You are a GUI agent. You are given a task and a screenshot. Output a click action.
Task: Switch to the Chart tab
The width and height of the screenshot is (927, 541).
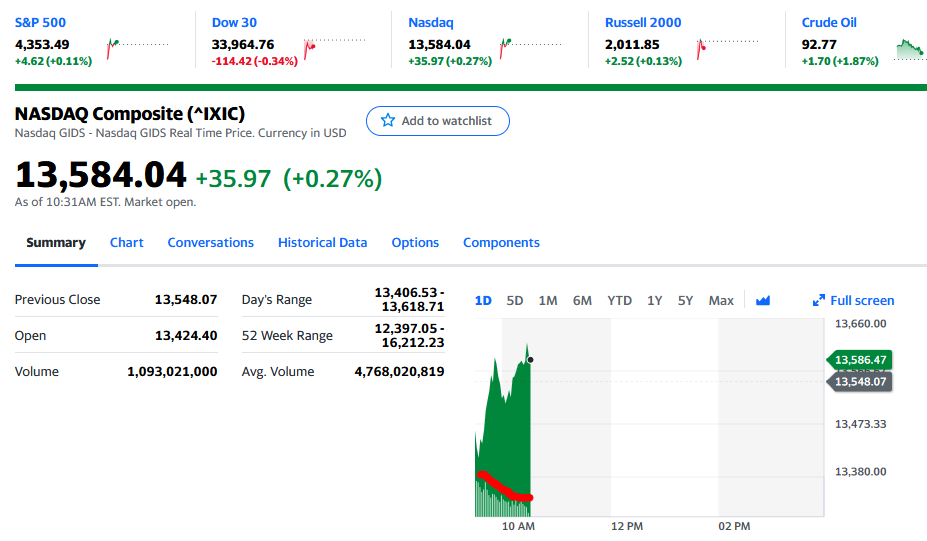point(127,242)
